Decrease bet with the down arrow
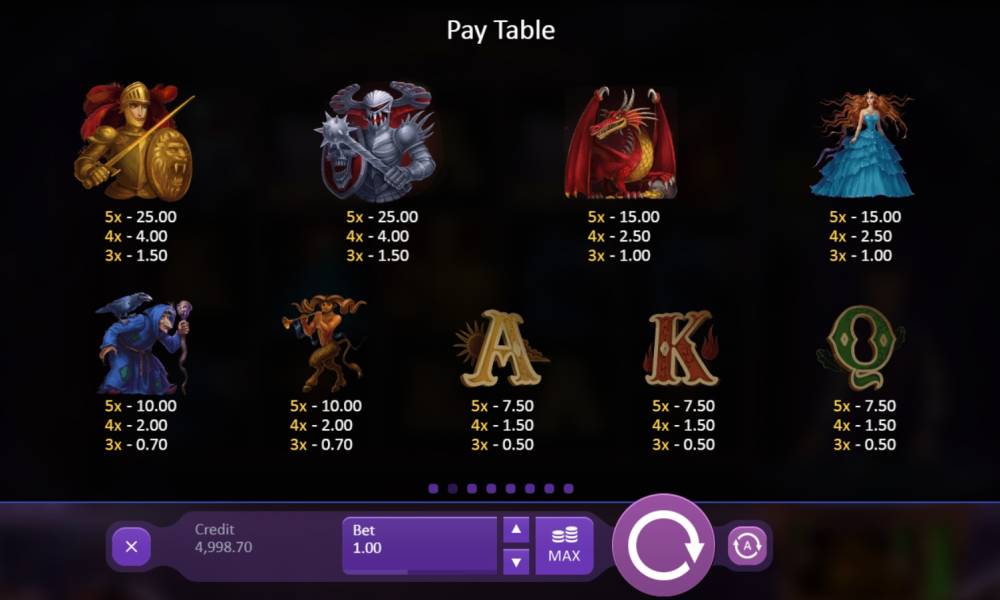 tap(516, 562)
